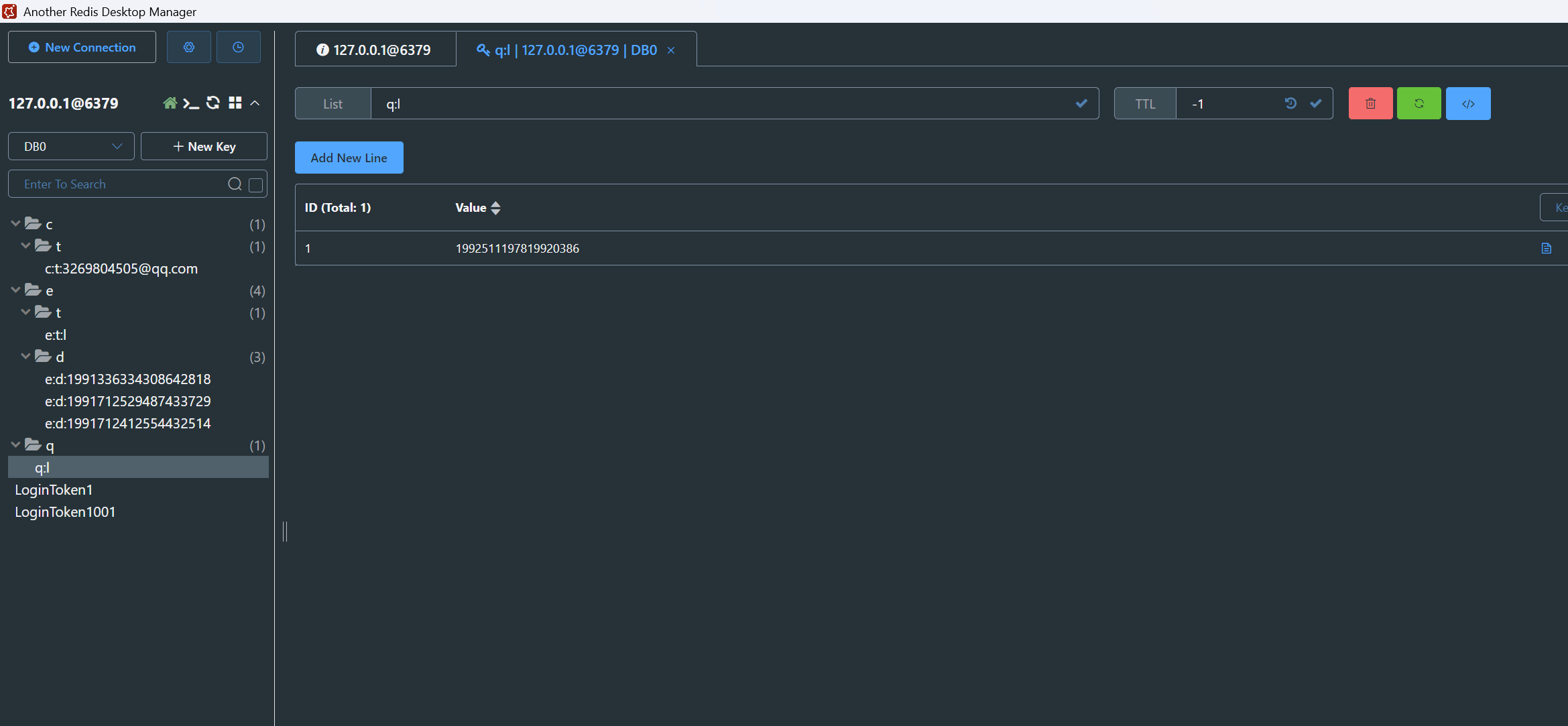Open the command log clock icon
This screenshot has height=726, width=1568.
click(238, 48)
